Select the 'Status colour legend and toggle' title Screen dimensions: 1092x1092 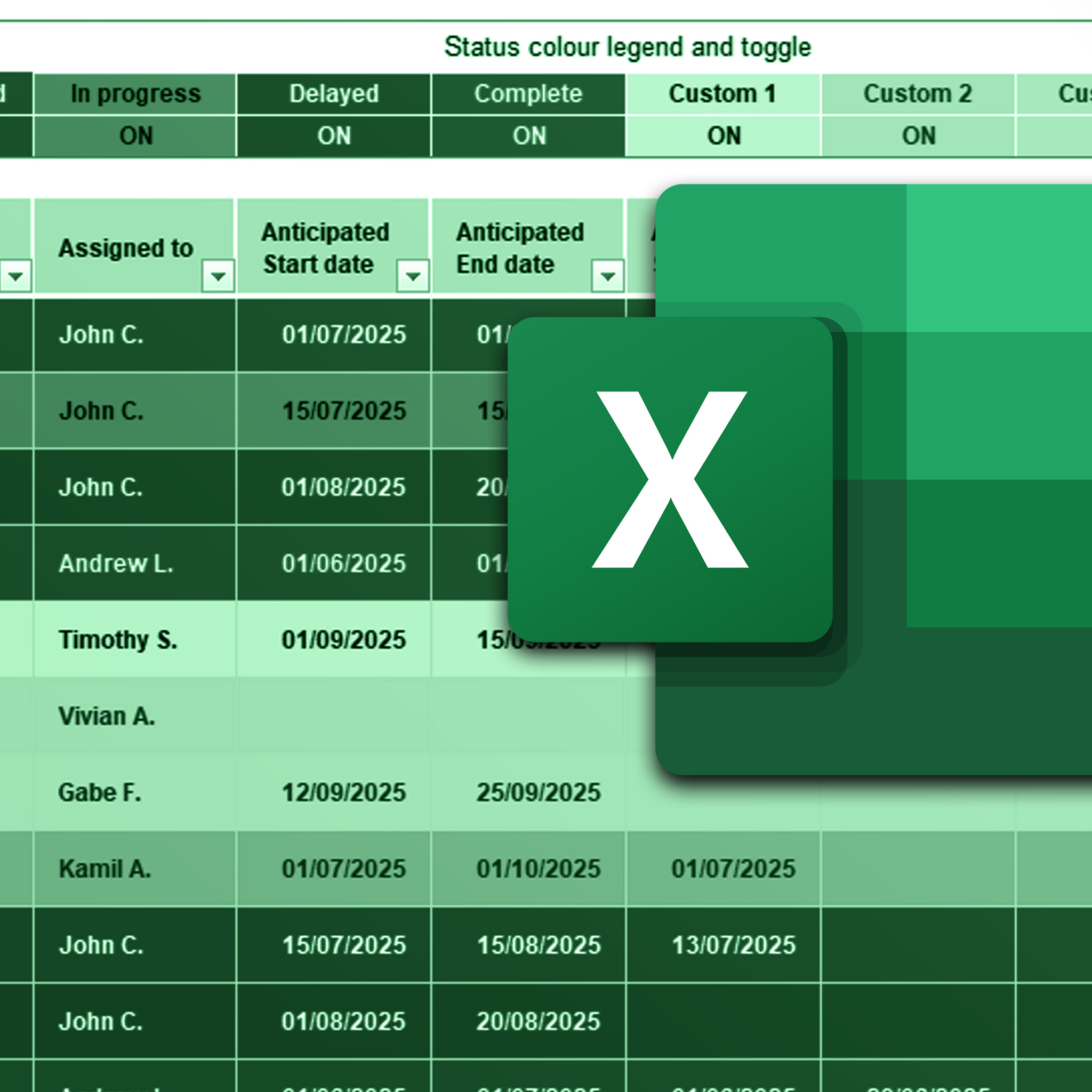coord(628,47)
